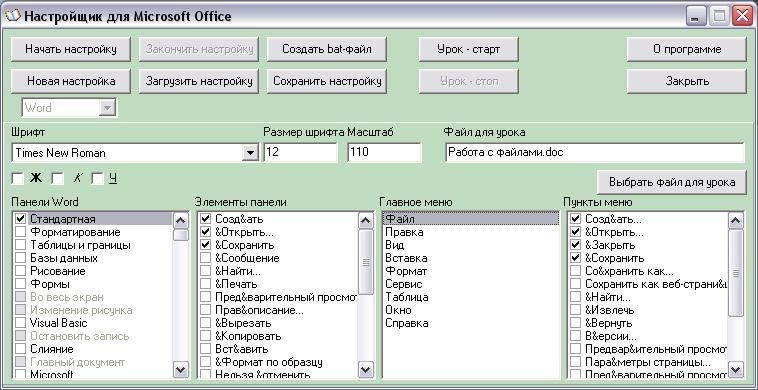Enable the 'Форматирование' panel checkbox

20,232
